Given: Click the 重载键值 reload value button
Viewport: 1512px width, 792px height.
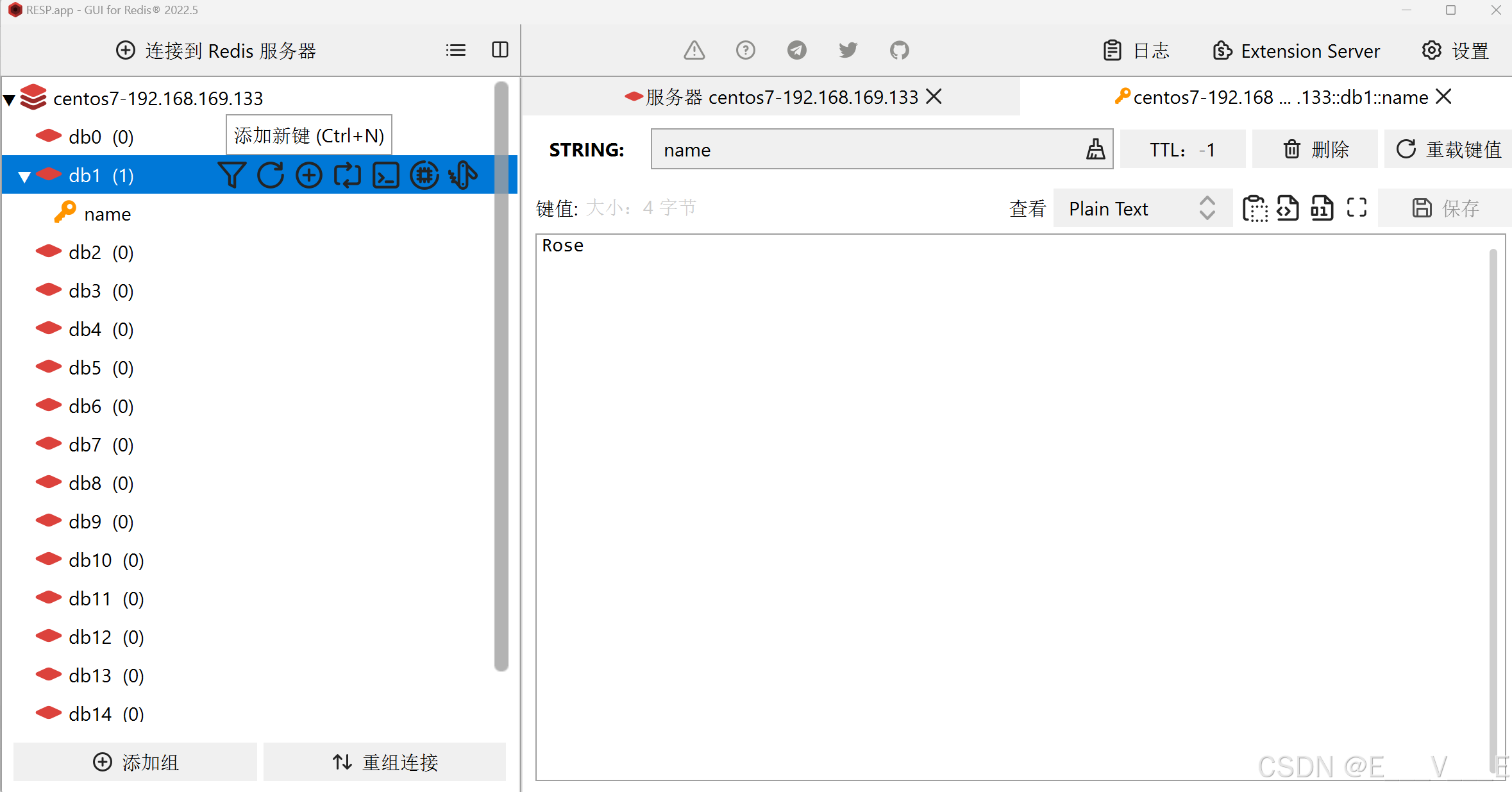Looking at the screenshot, I should click(x=1448, y=149).
